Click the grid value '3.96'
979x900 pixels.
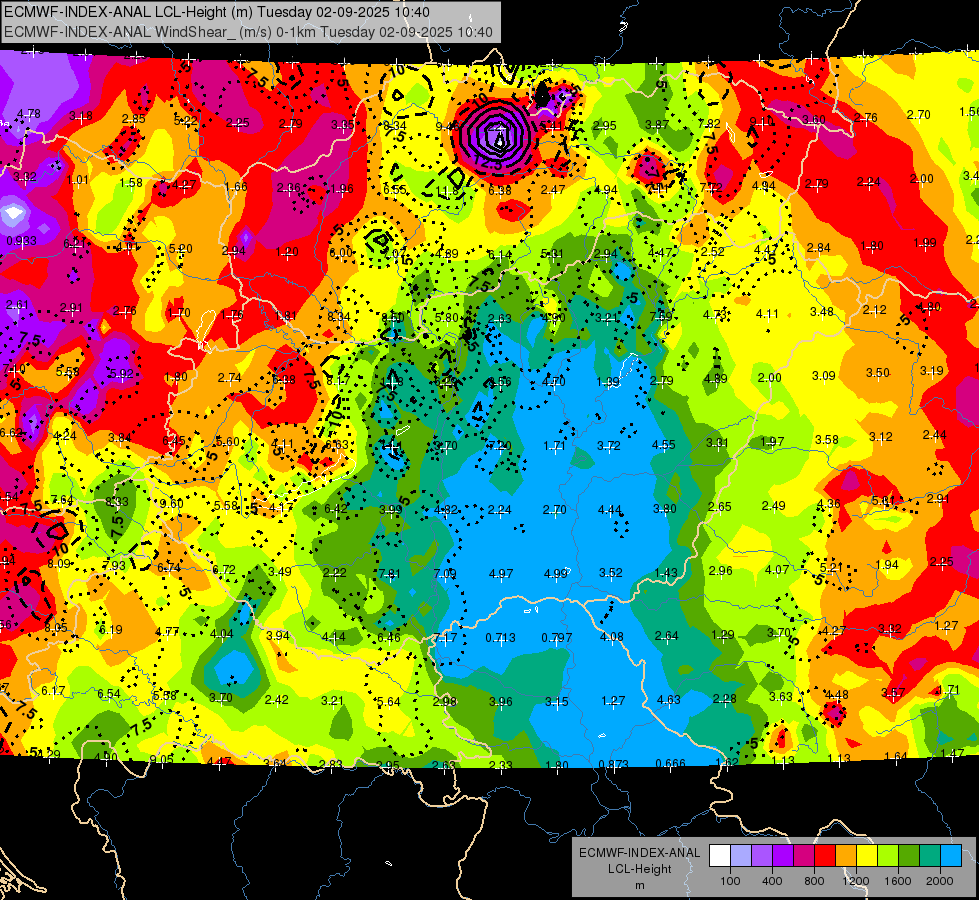[x=500, y=702]
